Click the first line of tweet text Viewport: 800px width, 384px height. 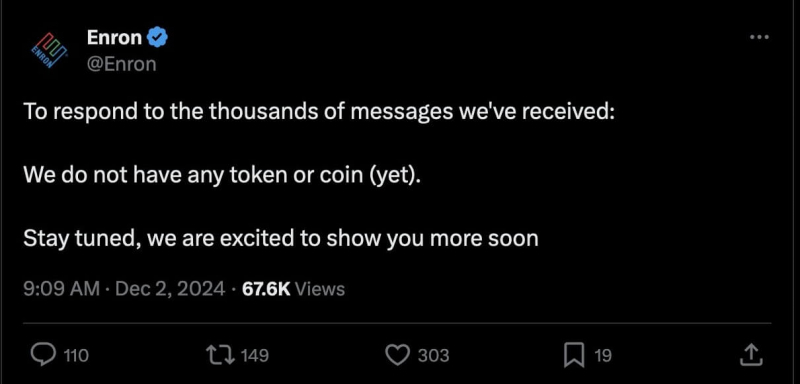(x=319, y=112)
